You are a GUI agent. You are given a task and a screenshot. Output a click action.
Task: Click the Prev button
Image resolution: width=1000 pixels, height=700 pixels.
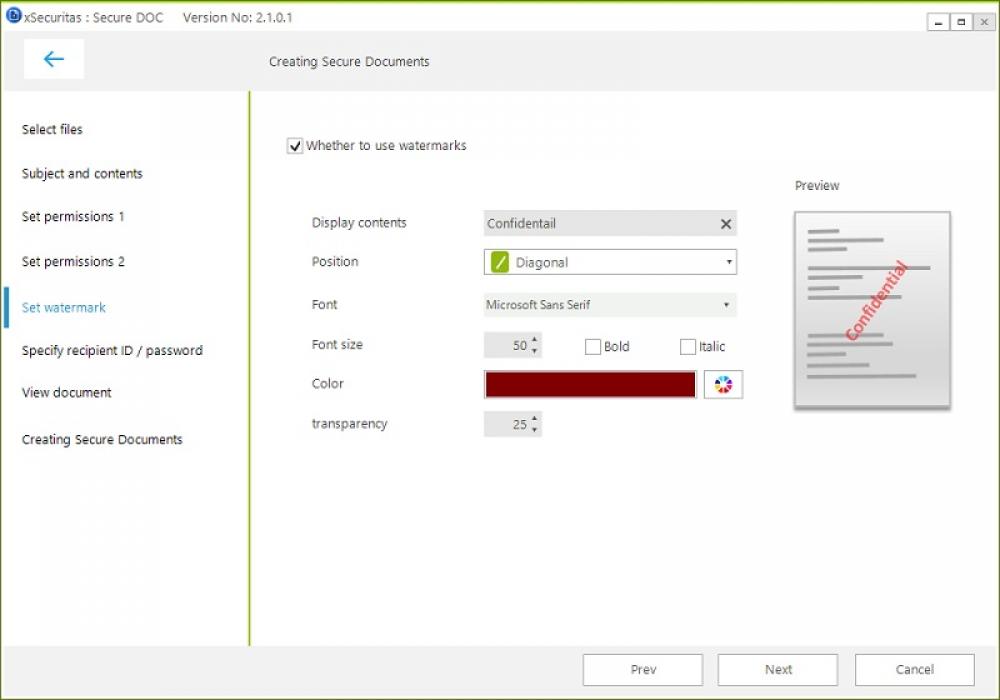click(643, 669)
